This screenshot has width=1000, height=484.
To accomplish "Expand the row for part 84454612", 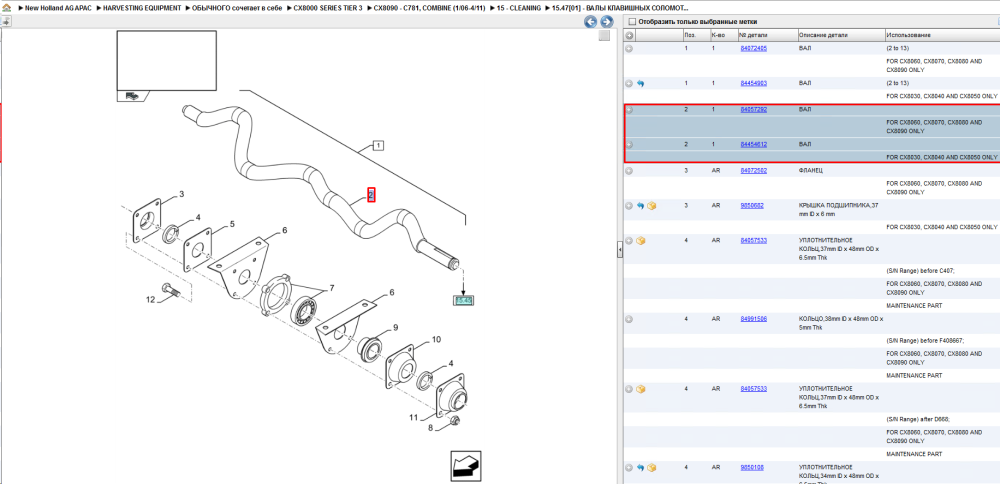I will tap(629, 145).
